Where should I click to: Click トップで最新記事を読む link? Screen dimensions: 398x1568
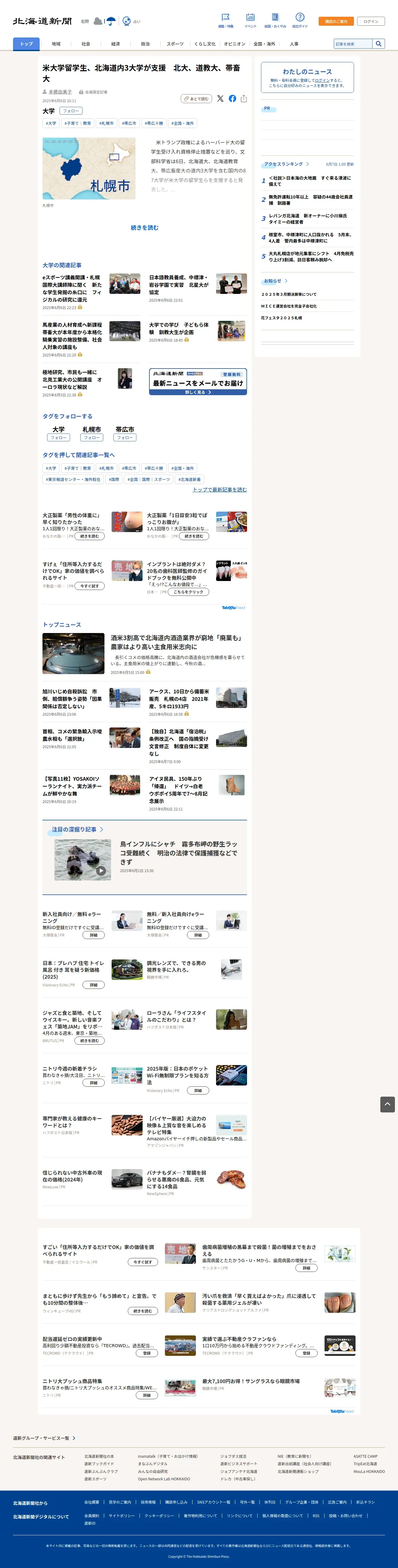point(219,489)
